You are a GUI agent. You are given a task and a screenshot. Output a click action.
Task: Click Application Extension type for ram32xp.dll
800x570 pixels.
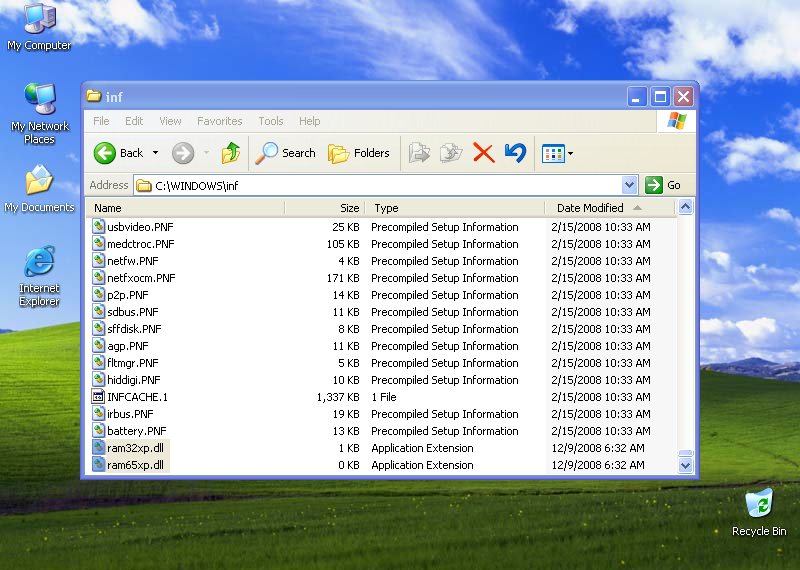pos(422,448)
